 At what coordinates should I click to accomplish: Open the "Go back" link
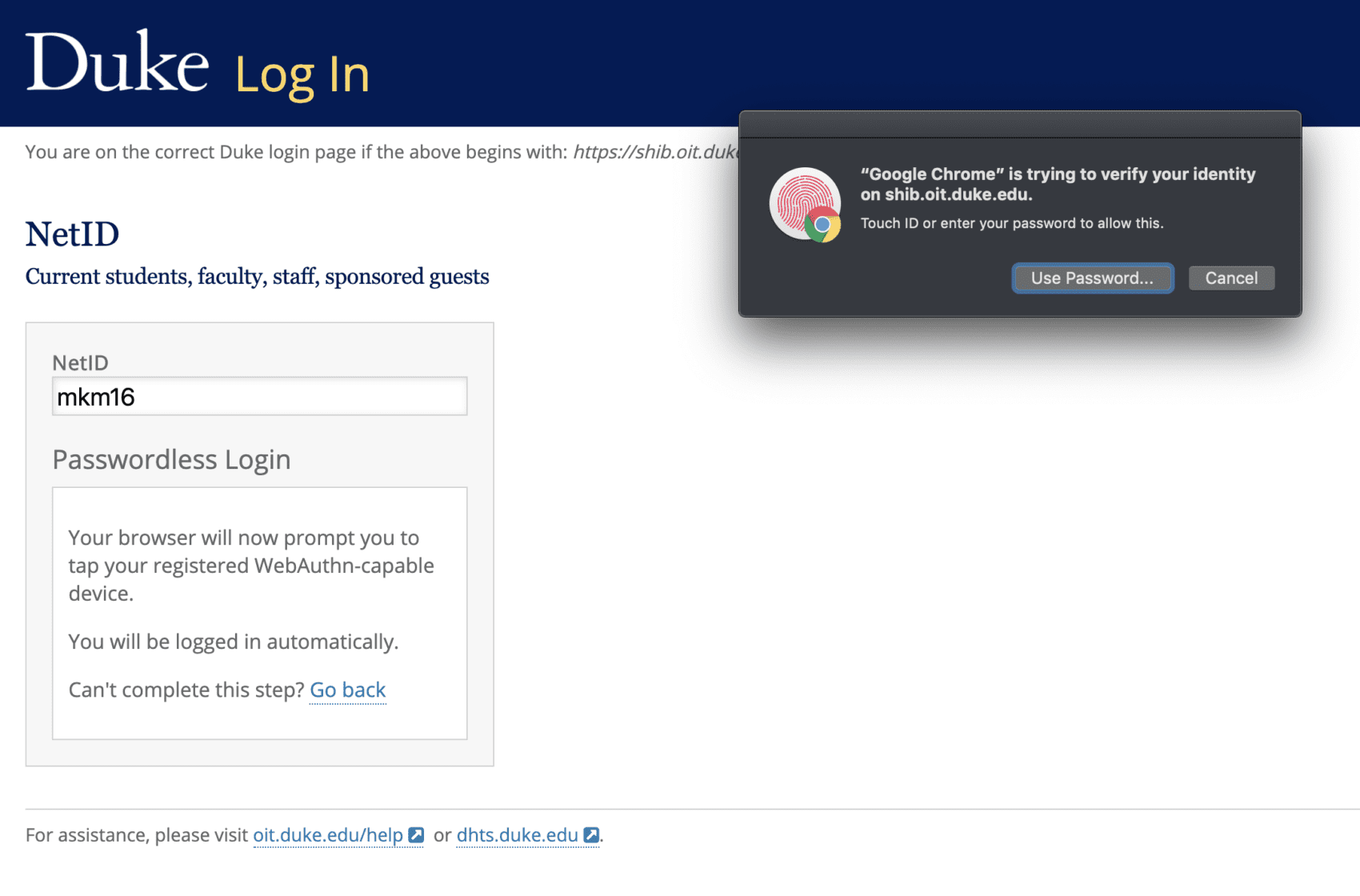[x=347, y=690]
